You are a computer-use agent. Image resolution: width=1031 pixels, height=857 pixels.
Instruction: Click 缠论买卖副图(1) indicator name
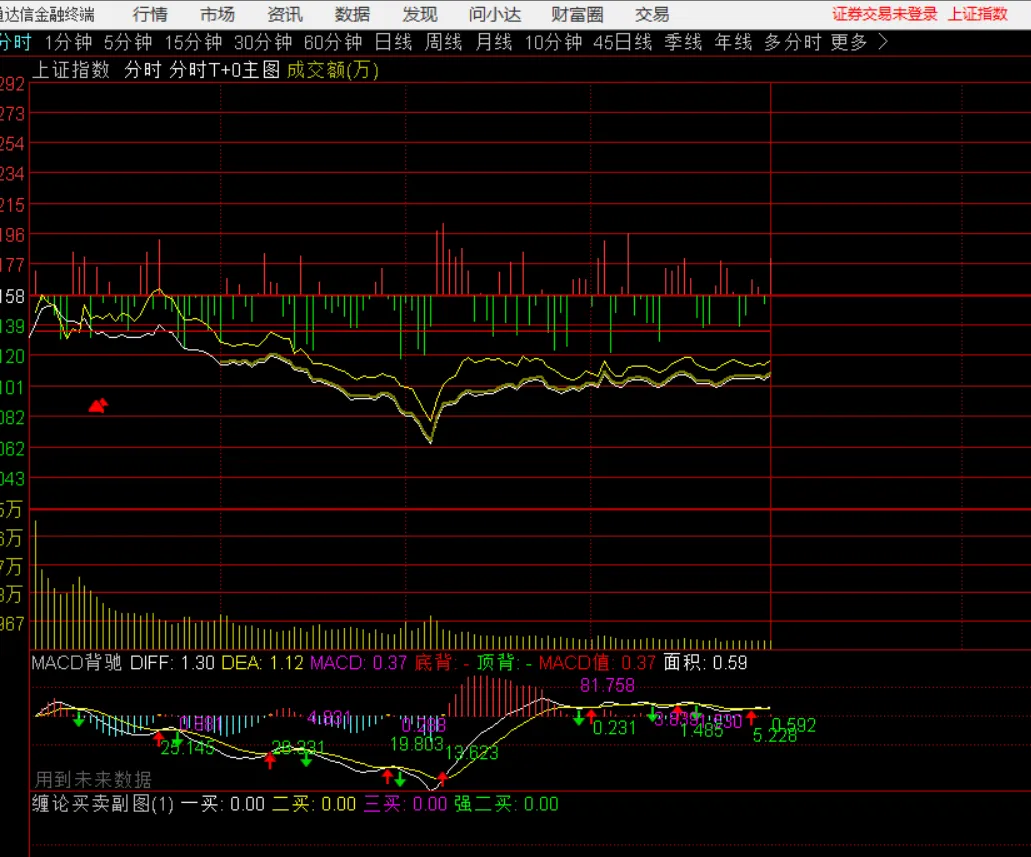click(x=103, y=804)
